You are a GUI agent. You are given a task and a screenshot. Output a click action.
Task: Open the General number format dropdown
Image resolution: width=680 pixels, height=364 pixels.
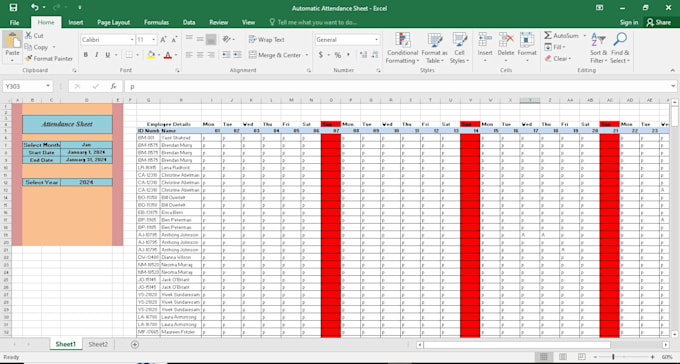tap(376, 39)
